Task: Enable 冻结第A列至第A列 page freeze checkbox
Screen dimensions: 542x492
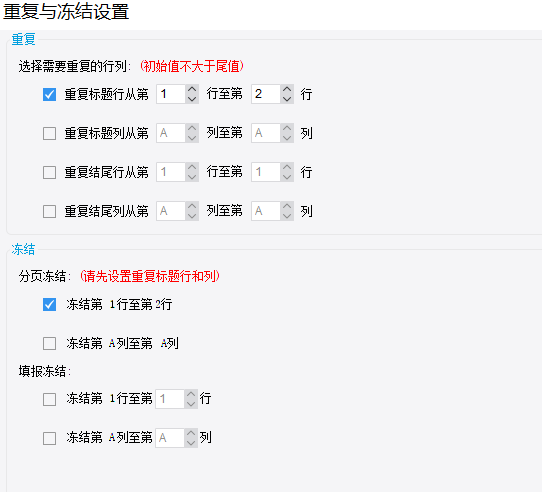Action: click(49, 344)
